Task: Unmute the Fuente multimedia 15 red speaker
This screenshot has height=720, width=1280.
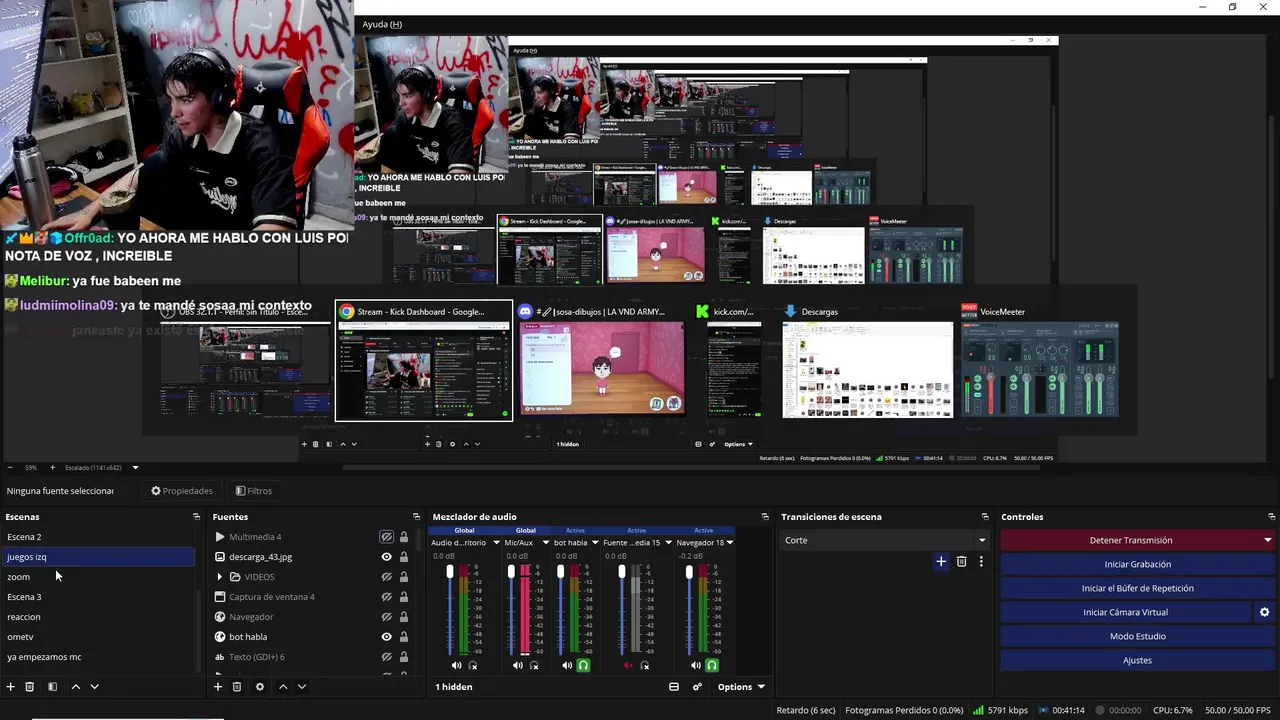Action: coord(628,665)
